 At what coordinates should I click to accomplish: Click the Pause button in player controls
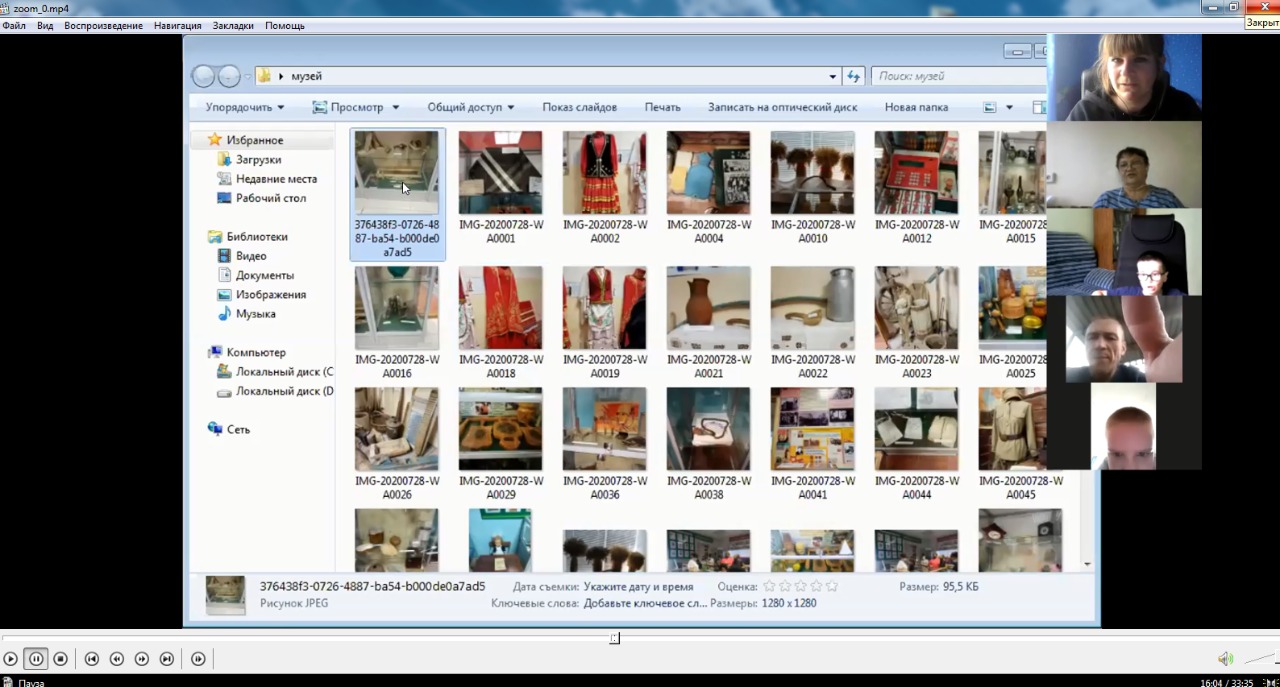point(36,659)
